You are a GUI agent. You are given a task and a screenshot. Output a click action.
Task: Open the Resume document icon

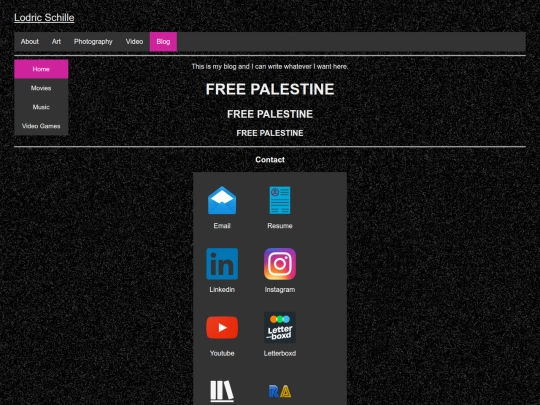[x=280, y=200]
